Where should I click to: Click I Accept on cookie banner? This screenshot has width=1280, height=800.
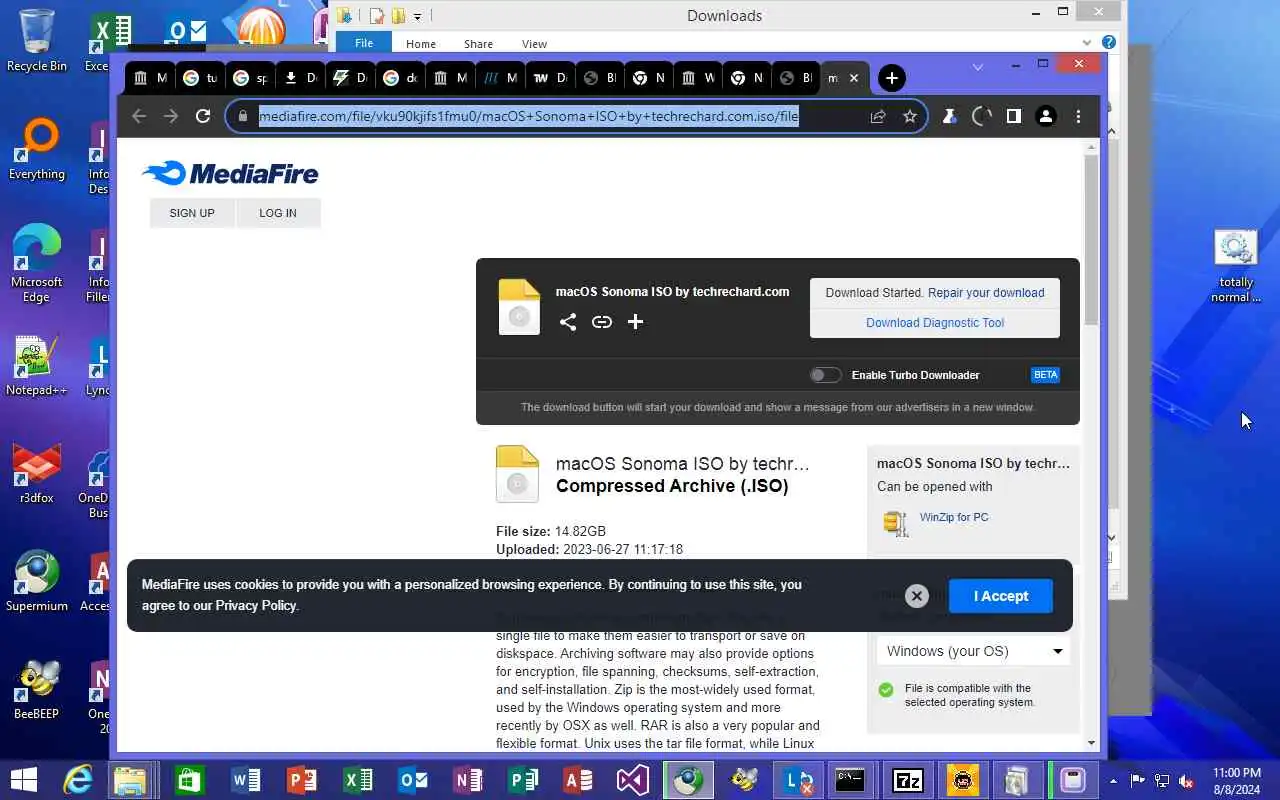1001,596
